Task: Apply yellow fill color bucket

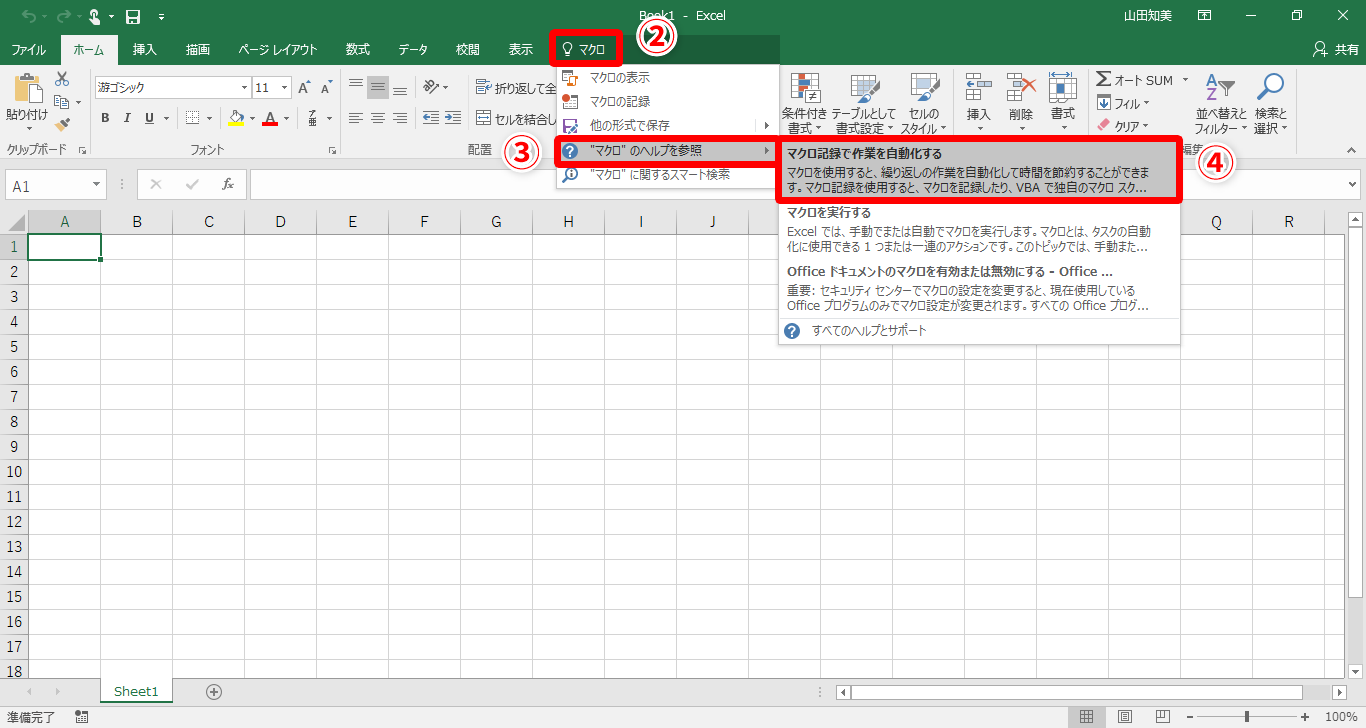Action: tap(236, 118)
